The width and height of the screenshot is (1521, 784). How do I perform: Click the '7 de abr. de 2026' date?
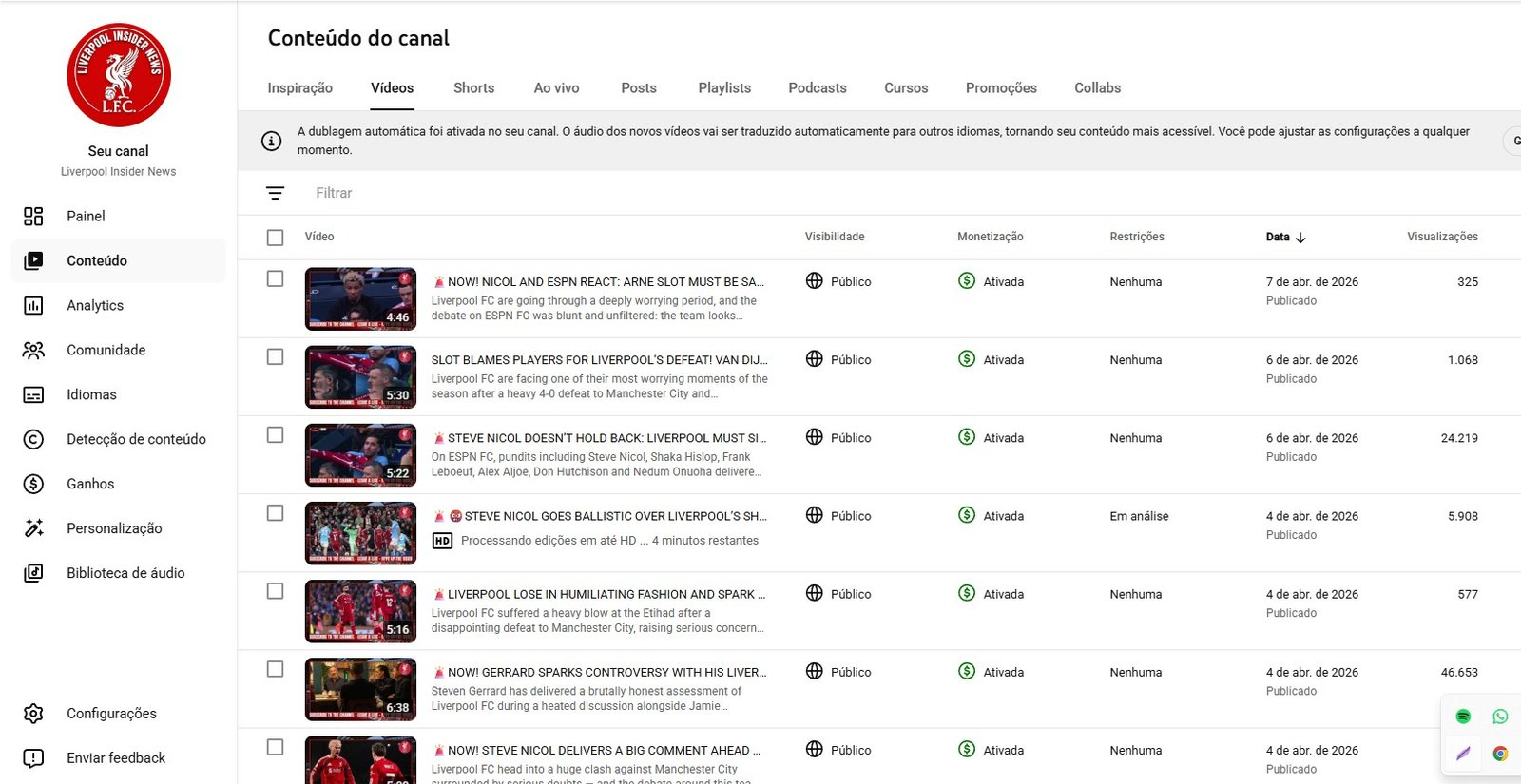pyautogui.click(x=1312, y=282)
